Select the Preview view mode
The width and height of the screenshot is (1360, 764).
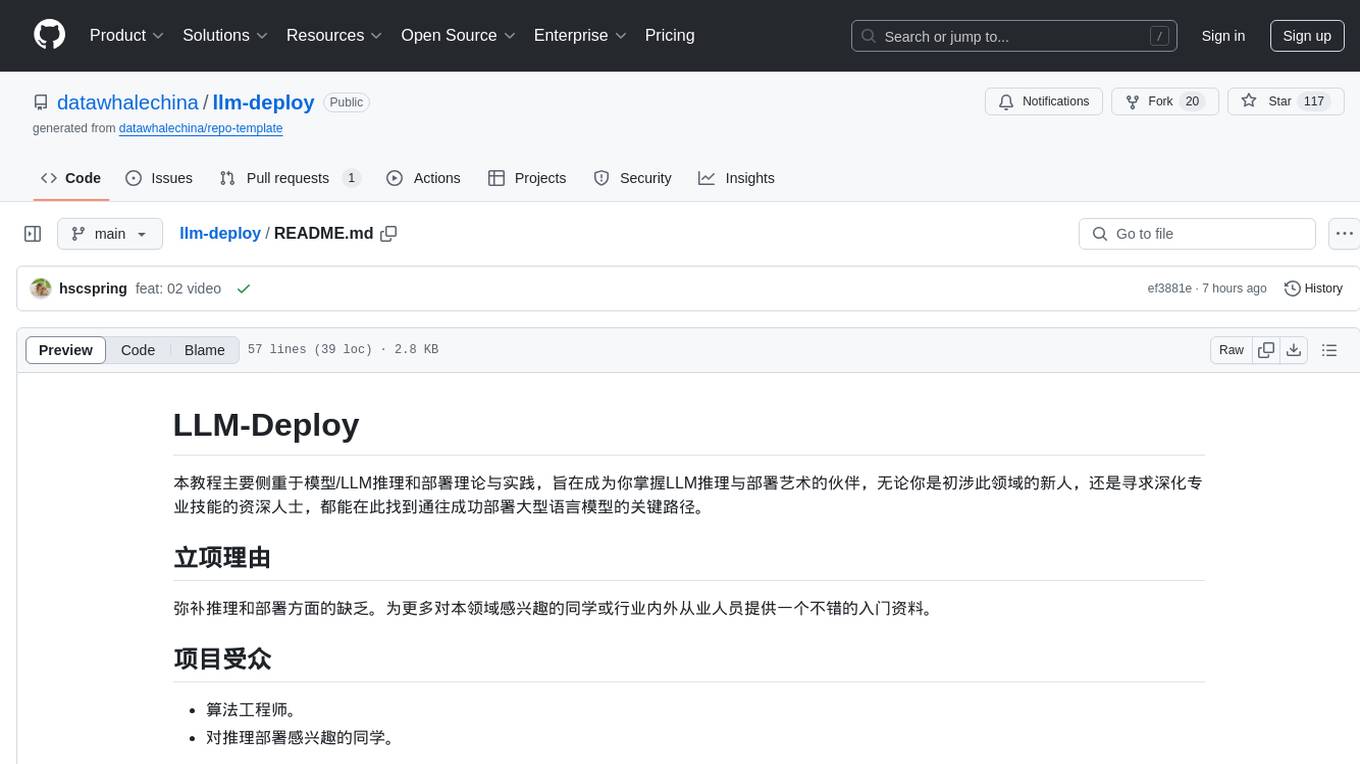pyautogui.click(x=66, y=350)
